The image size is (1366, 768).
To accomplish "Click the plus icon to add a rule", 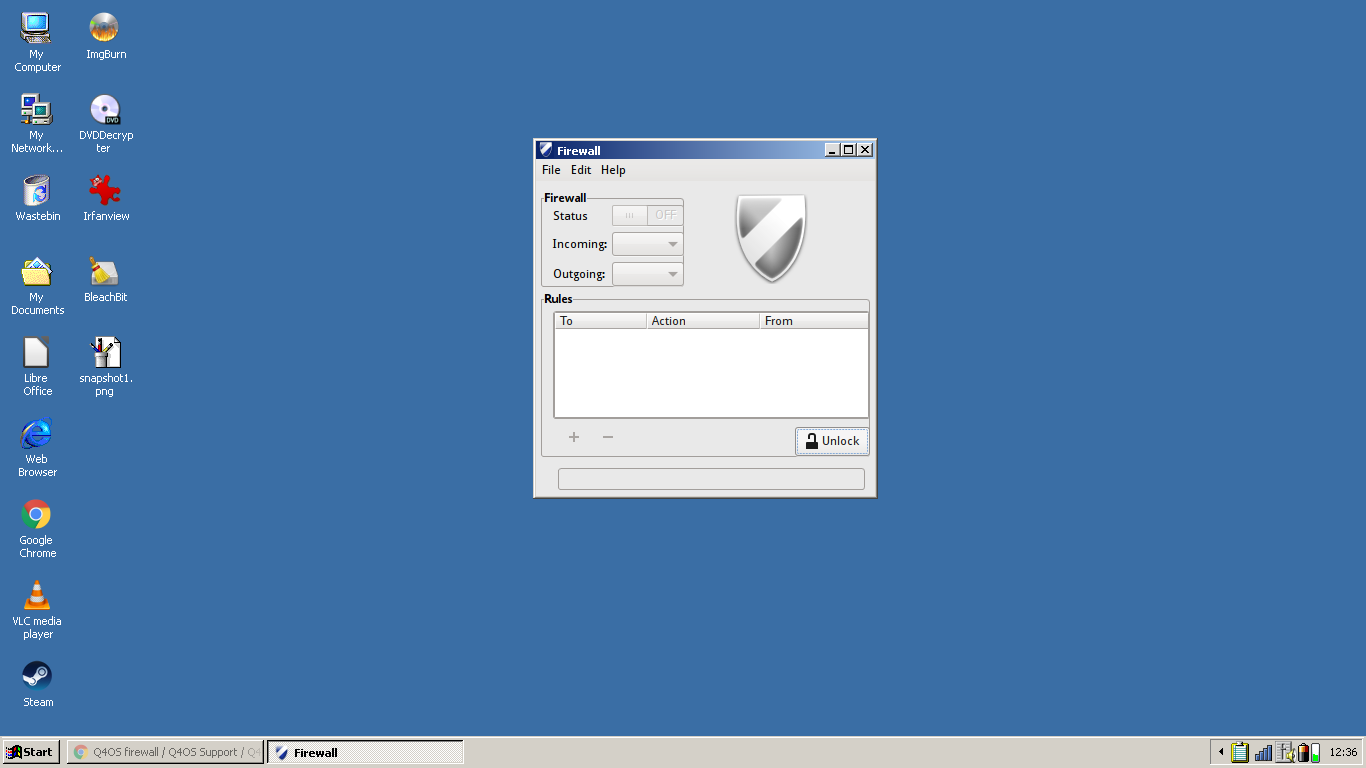I will pyautogui.click(x=574, y=437).
